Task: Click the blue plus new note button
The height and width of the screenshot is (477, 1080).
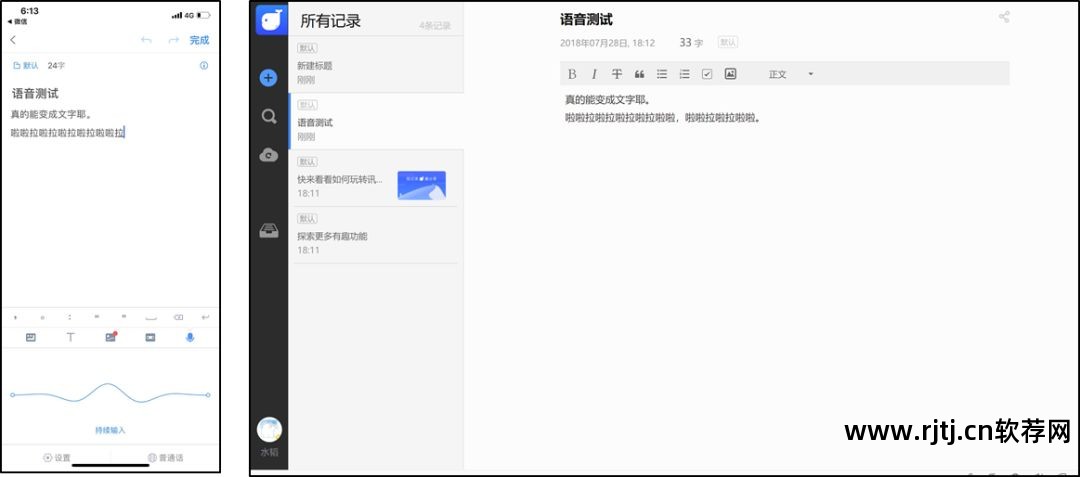Action: [269, 78]
